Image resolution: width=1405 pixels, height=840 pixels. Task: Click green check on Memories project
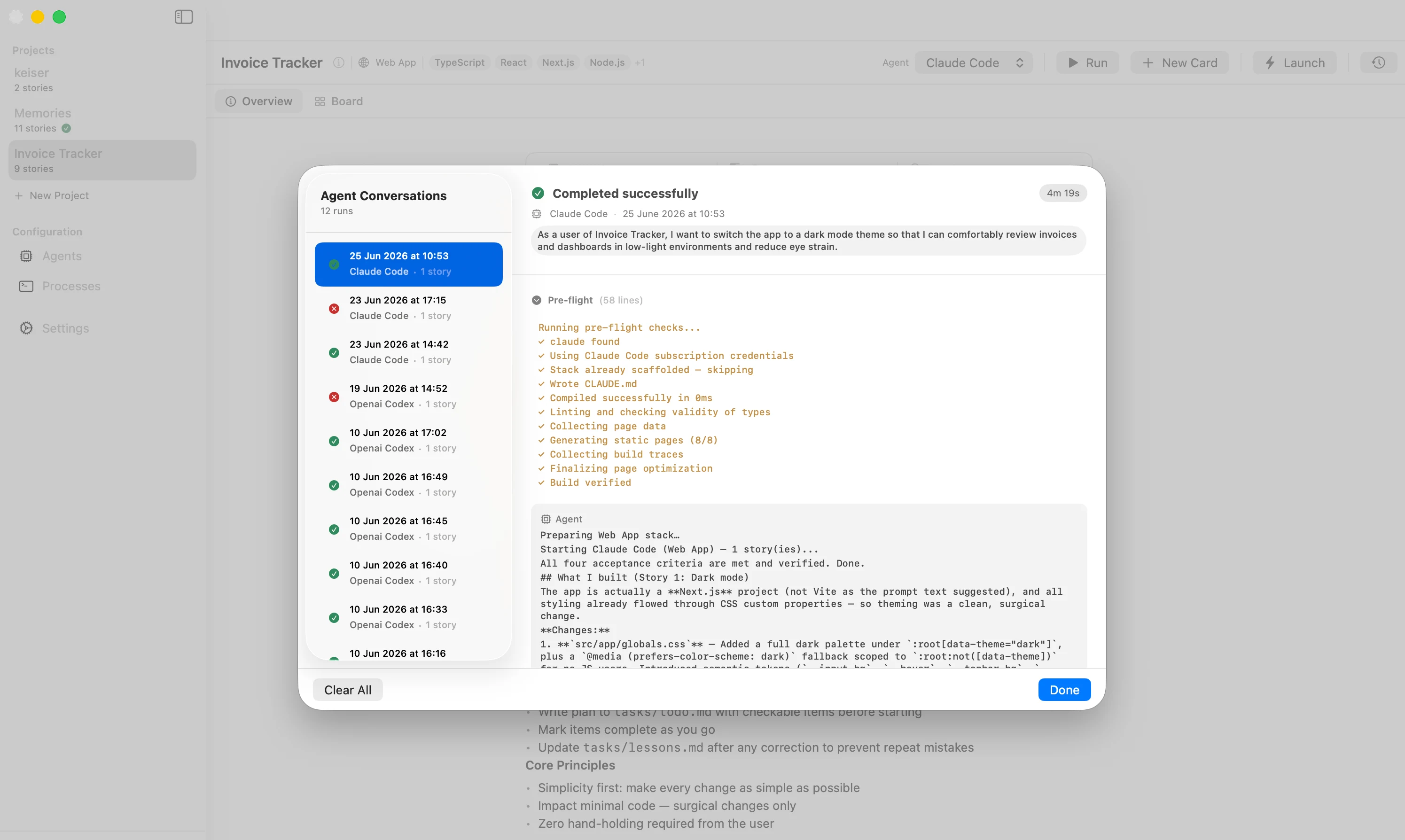pos(66,129)
